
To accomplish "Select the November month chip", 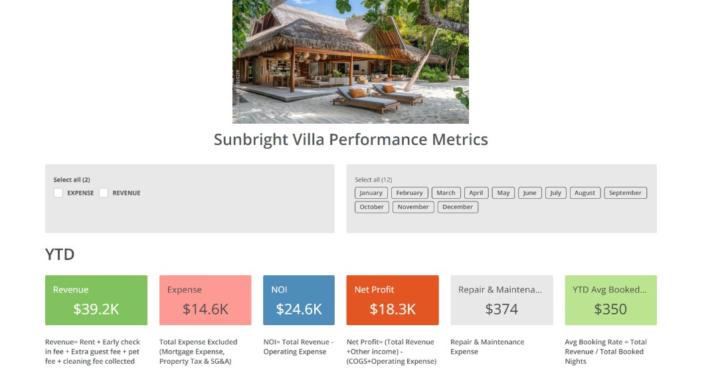I will coord(413,207).
